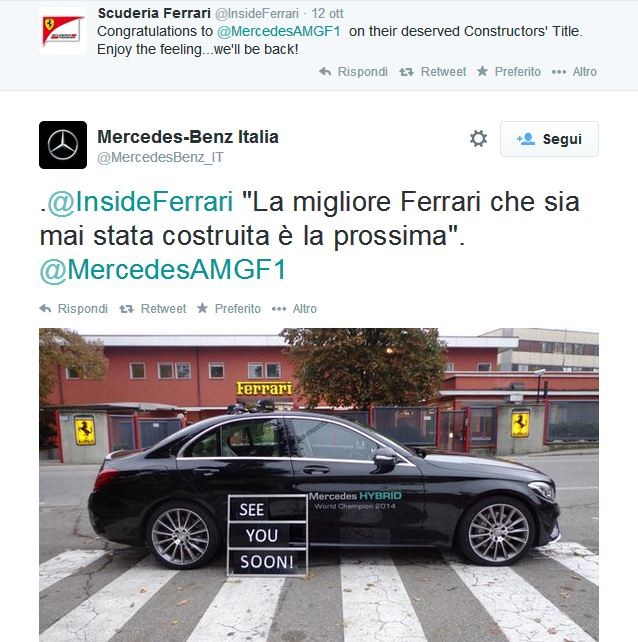Open Scuderia Ferrari profile name
638x642 pixels.
[154, 13]
